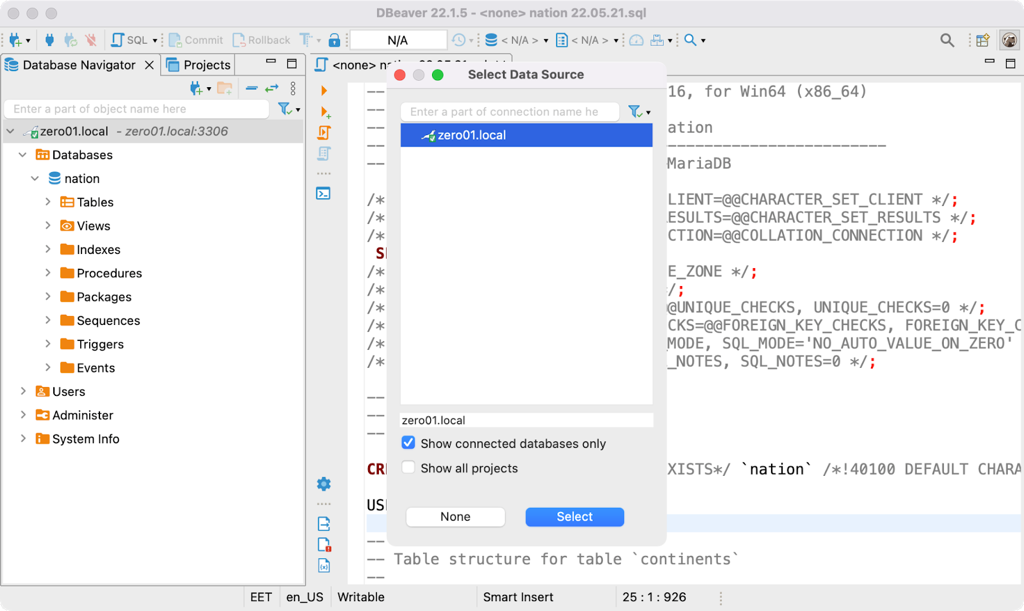The height and width of the screenshot is (611, 1024).
Task: Select the Database Navigator tab
Action: (78, 65)
